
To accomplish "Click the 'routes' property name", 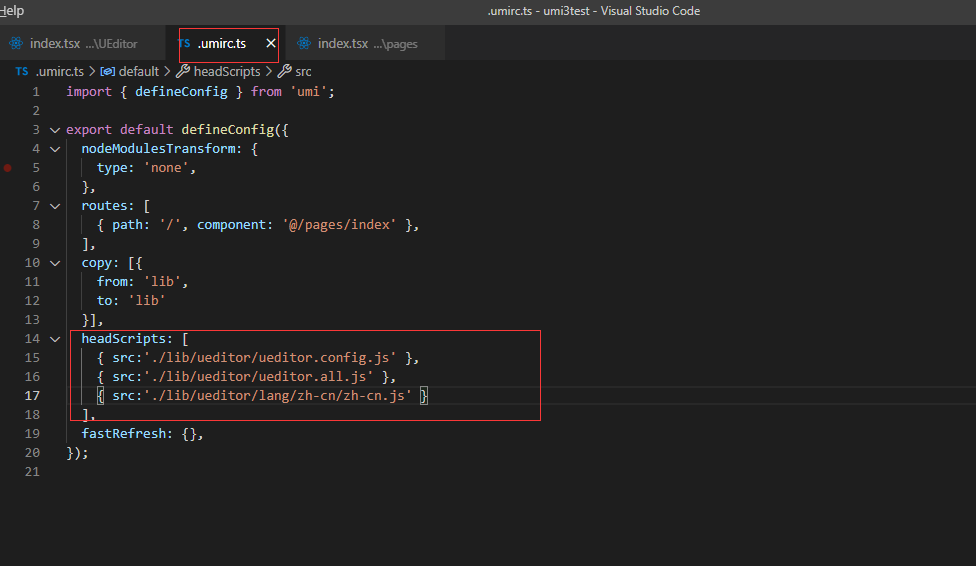I will coord(104,205).
